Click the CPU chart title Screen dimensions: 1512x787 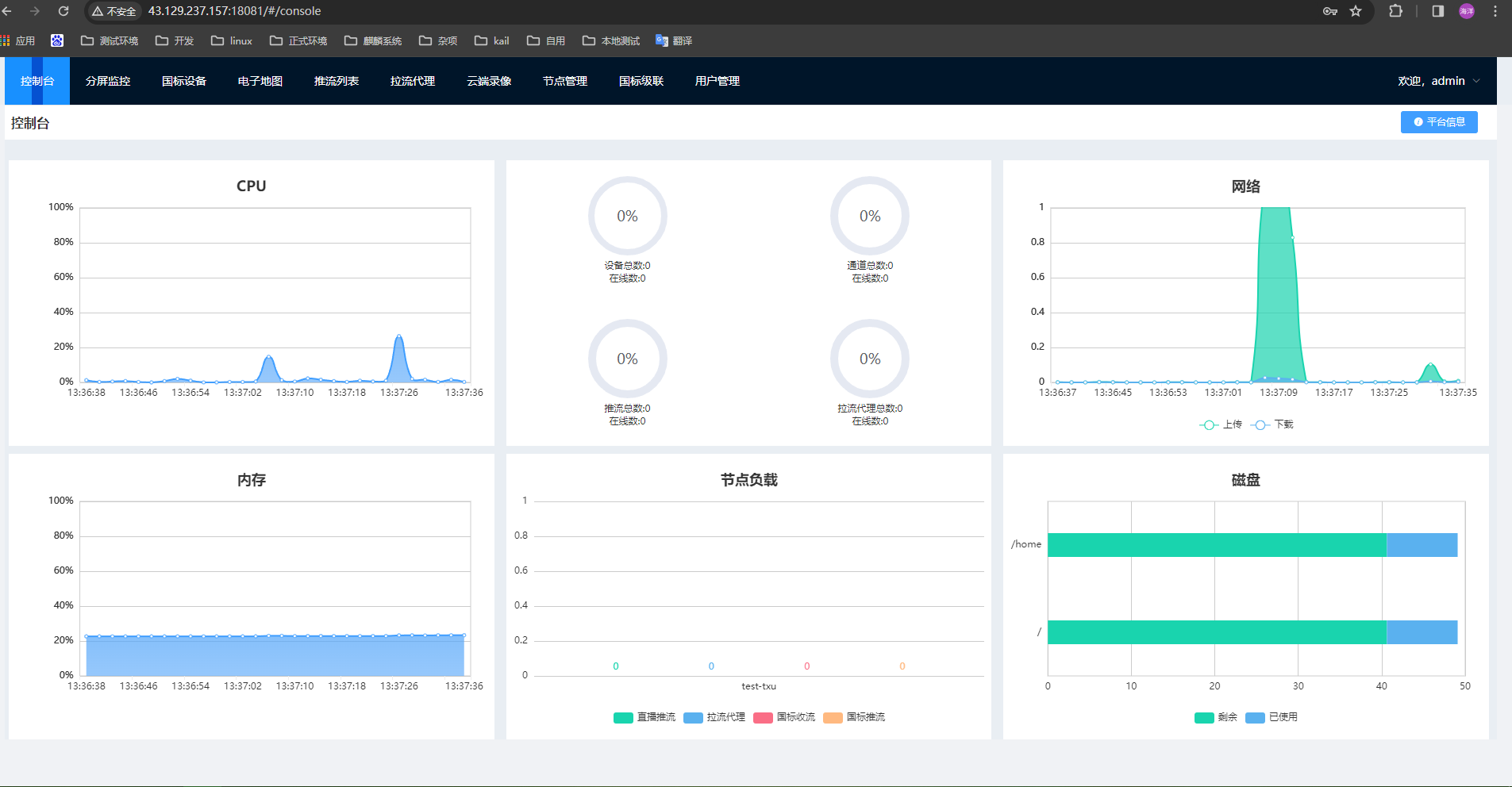pos(252,186)
